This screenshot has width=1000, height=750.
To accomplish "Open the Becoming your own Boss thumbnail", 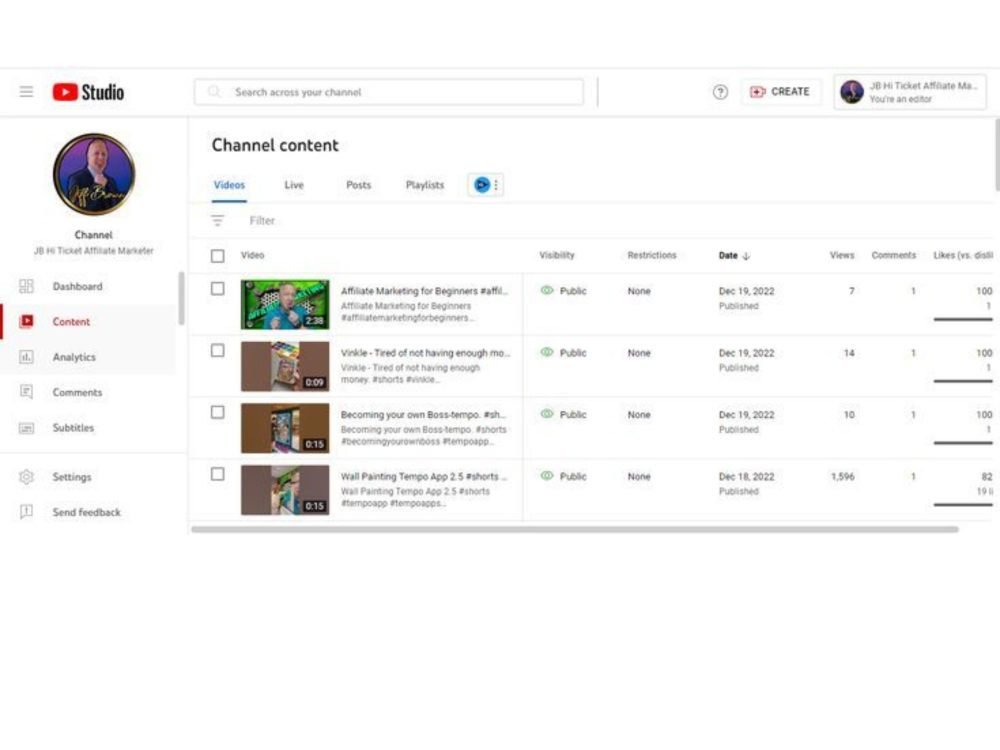I will click(x=285, y=429).
